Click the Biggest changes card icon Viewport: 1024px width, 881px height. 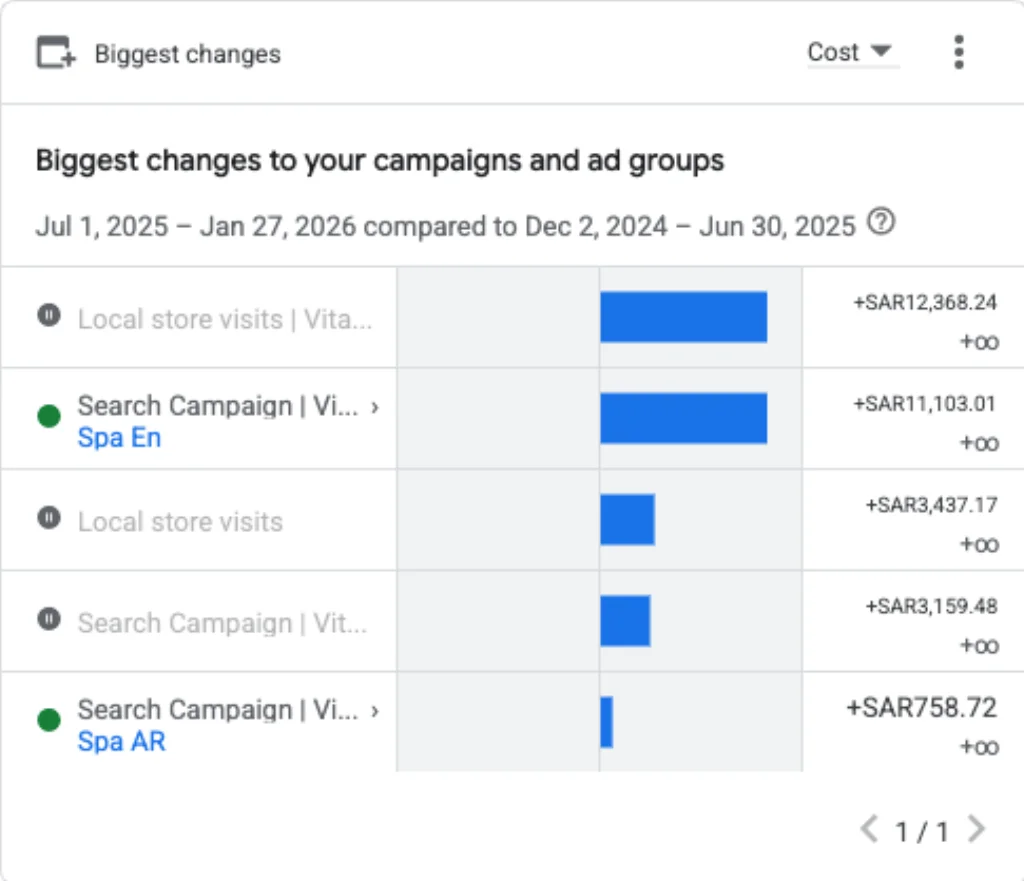tap(56, 52)
